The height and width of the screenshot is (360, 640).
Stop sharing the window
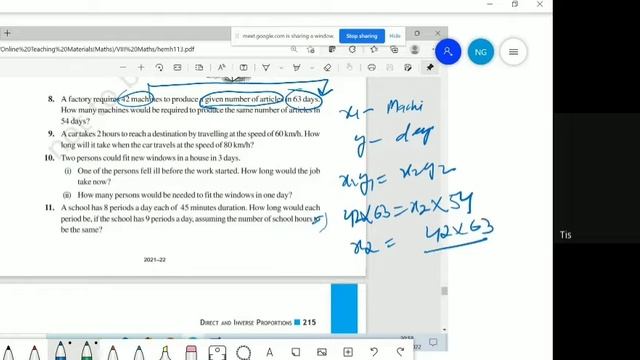click(362, 36)
